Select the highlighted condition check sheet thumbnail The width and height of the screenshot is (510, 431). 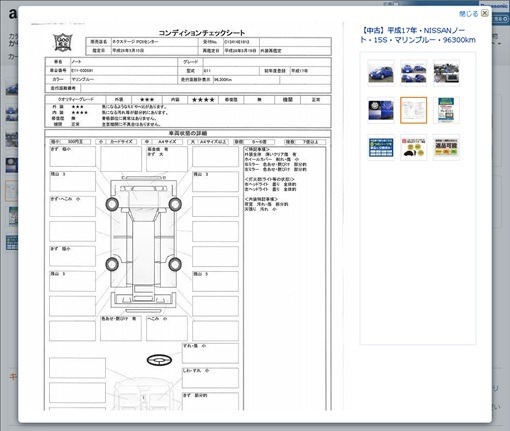(x=413, y=110)
